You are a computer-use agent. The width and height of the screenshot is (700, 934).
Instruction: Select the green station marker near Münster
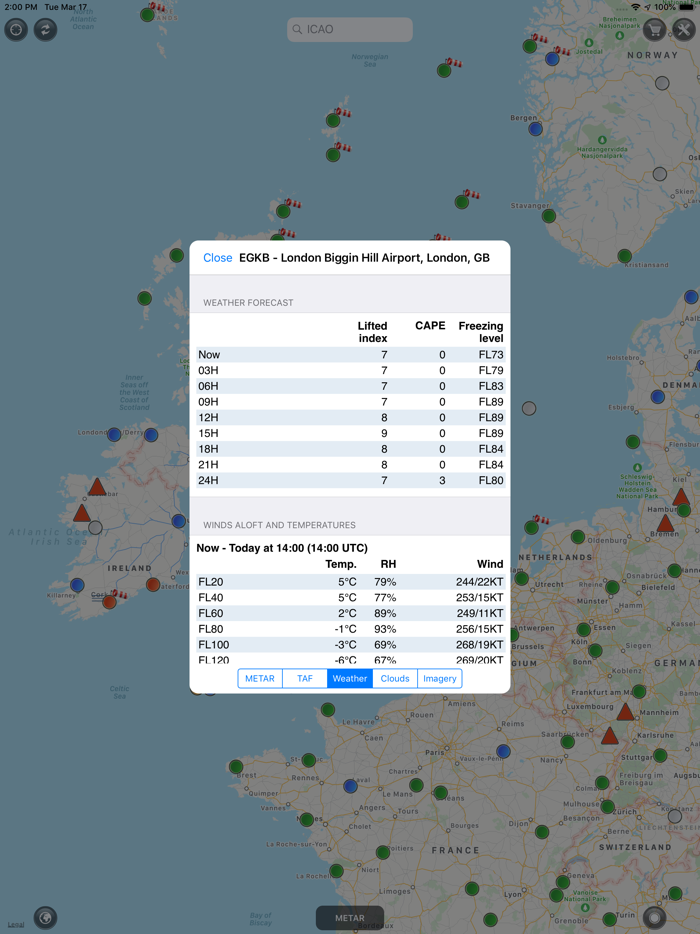coord(612,587)
